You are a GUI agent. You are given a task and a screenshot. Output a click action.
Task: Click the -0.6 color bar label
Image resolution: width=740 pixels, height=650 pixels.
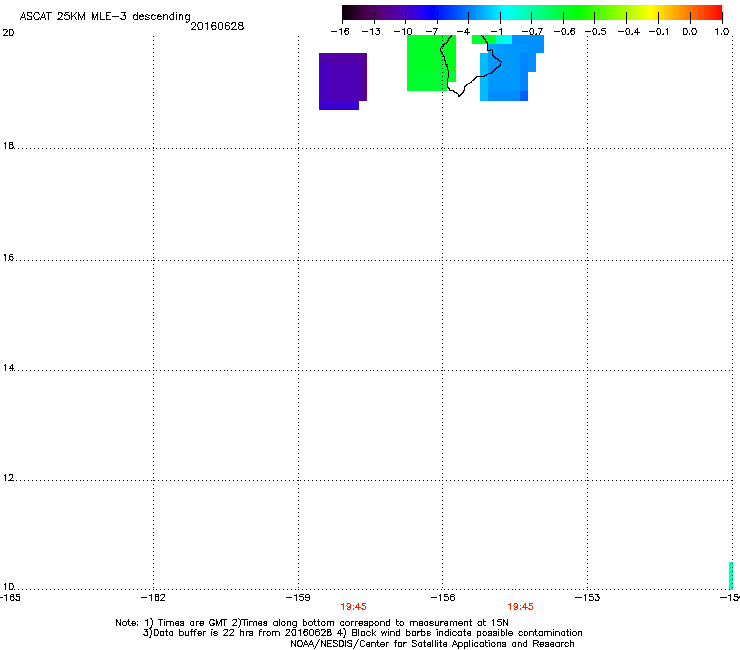coord(564,32)
